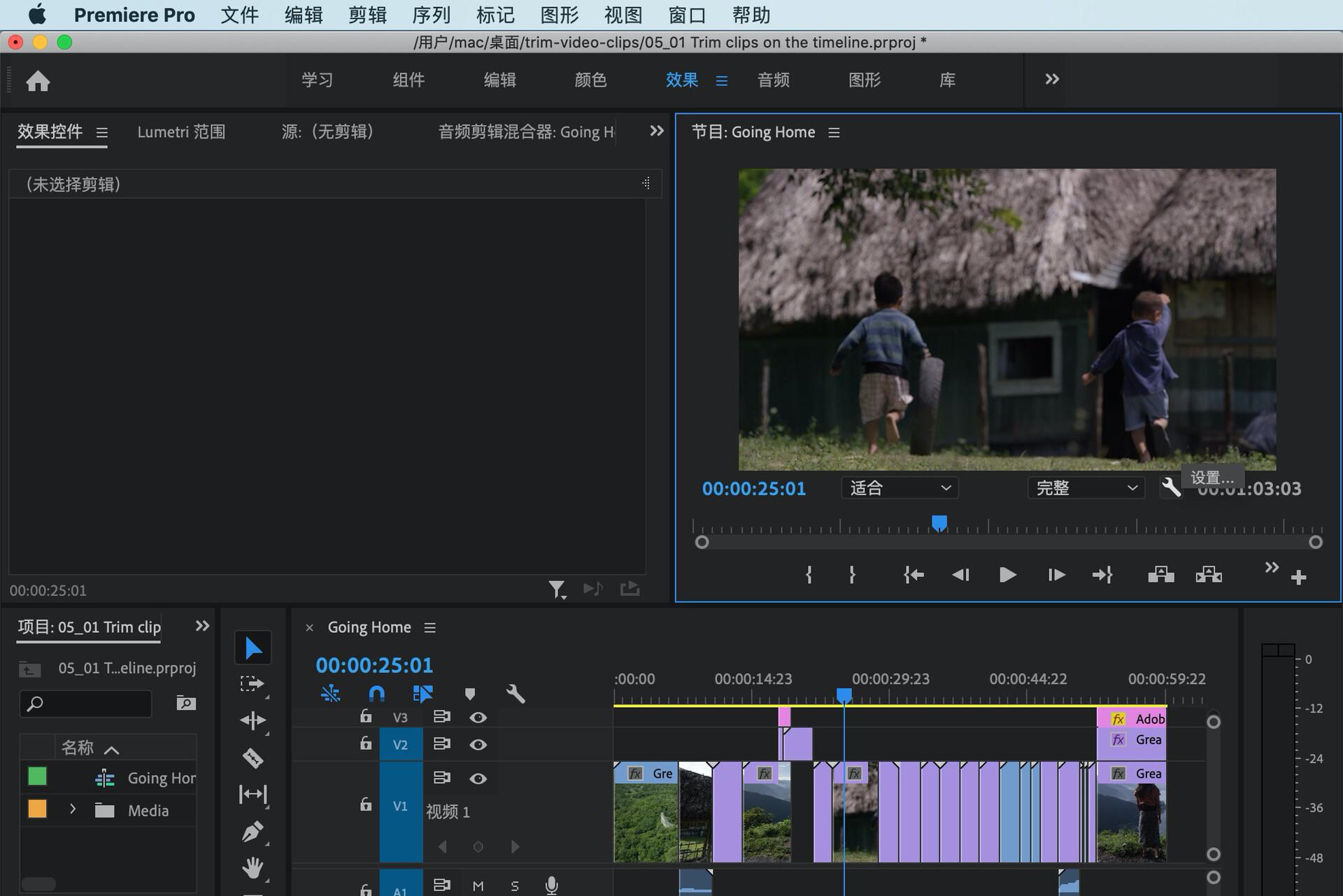Show hidden source panel tabs chevron
Viewport: 1343px width, 896px height.
pyautogui.click(x=656, y=131)
